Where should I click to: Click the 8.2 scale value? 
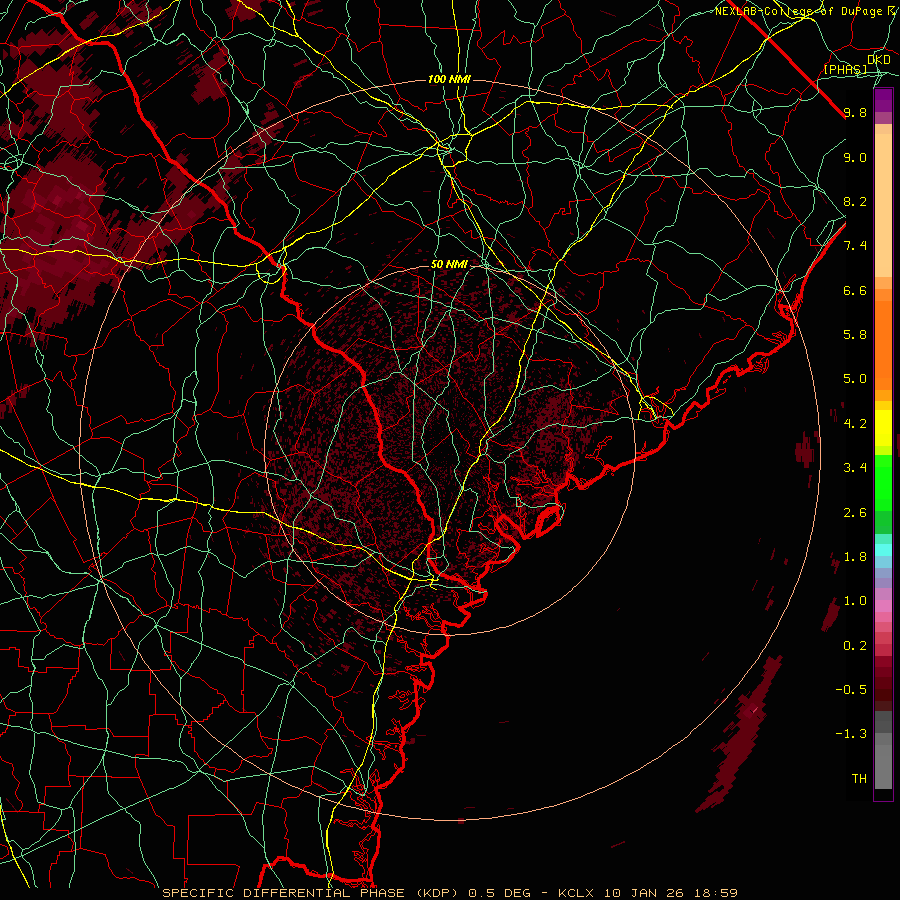pyautogui.click(x=855, y=201)
